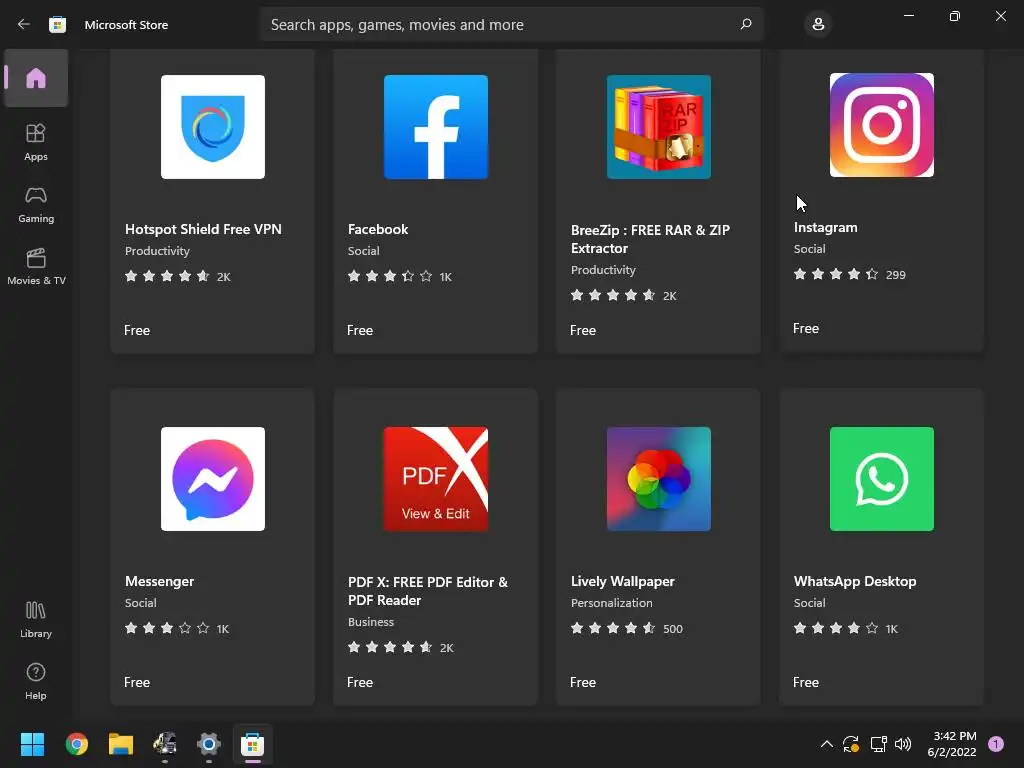The width and height of the screenshot is (1024, 768).
Task: Click Free price on Facebook card
Action: click(x=360, y=330)
